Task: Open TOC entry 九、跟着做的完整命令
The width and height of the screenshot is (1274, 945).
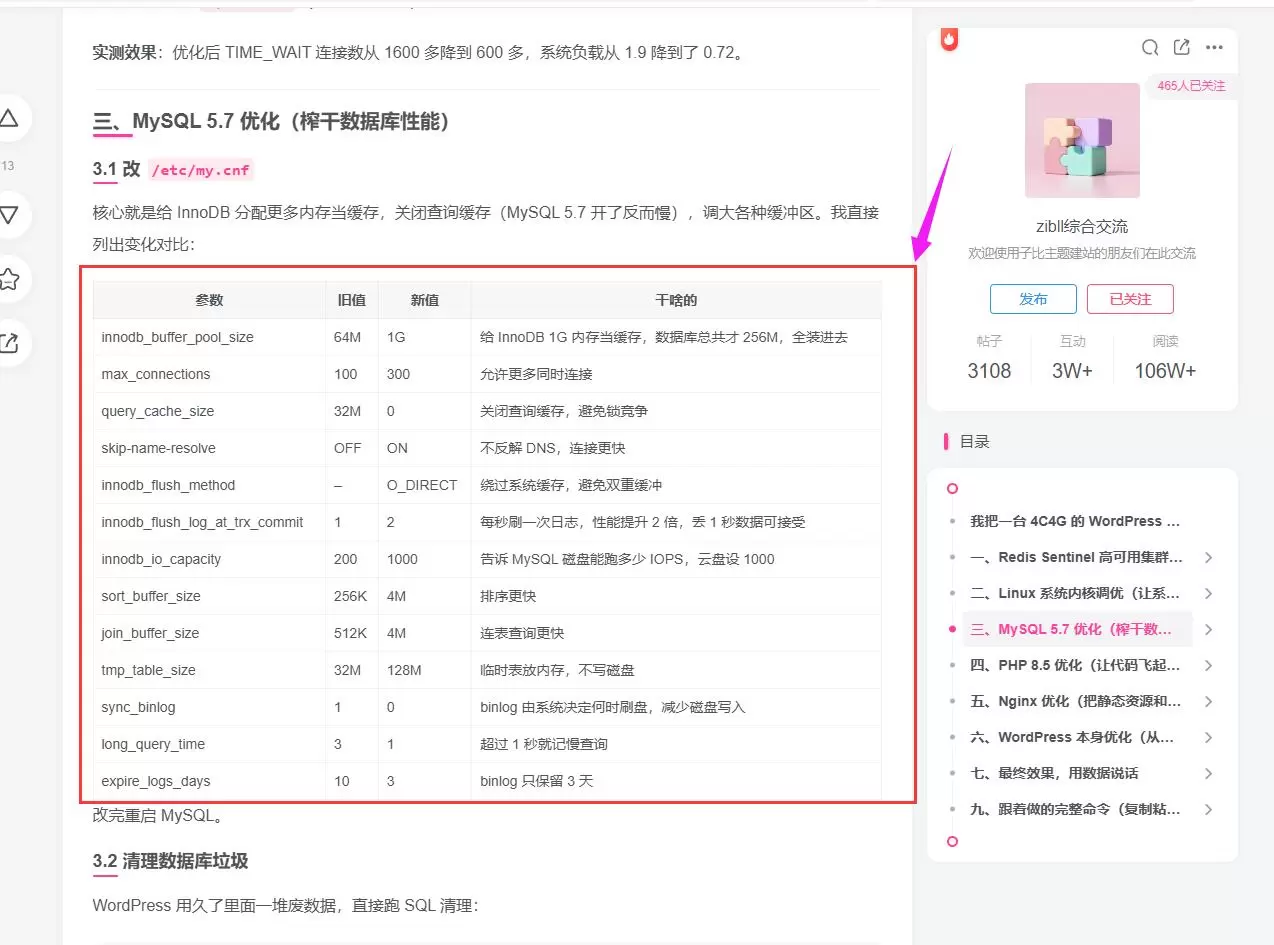Action: click(x=1076, y=809)
